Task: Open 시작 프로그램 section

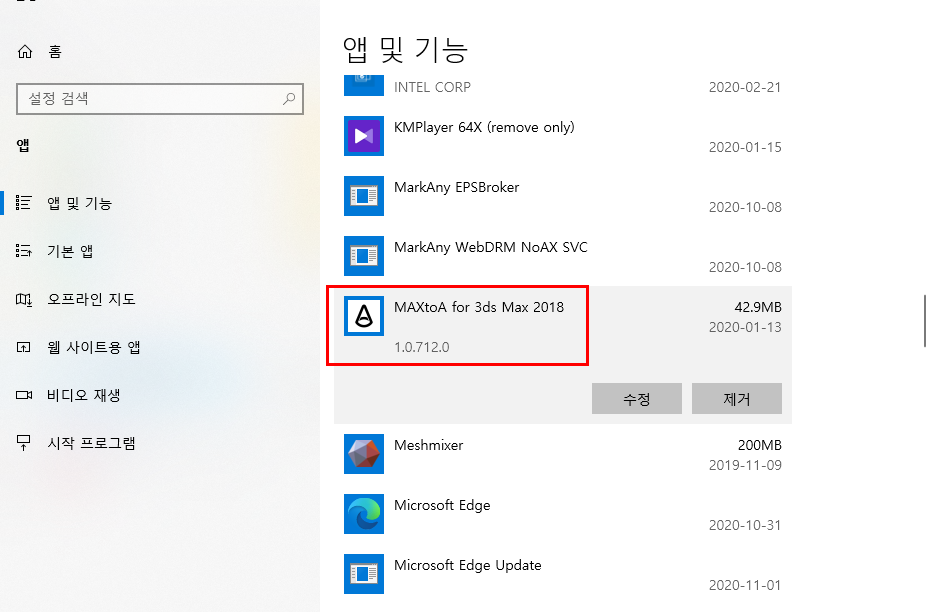Action: tap(92, 442)
